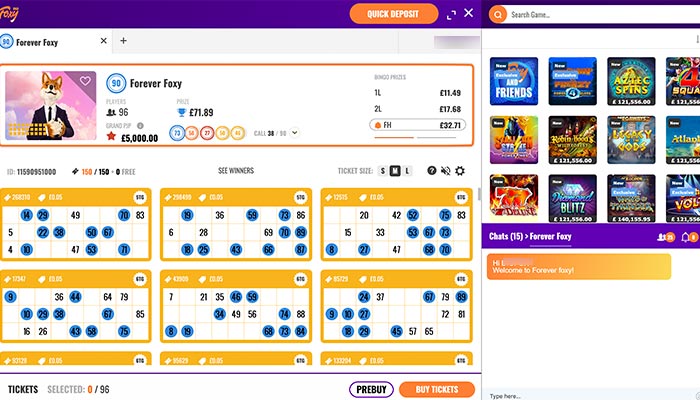
Task: Click the game search magnifier icon
Action: click(x=498, y=14)
